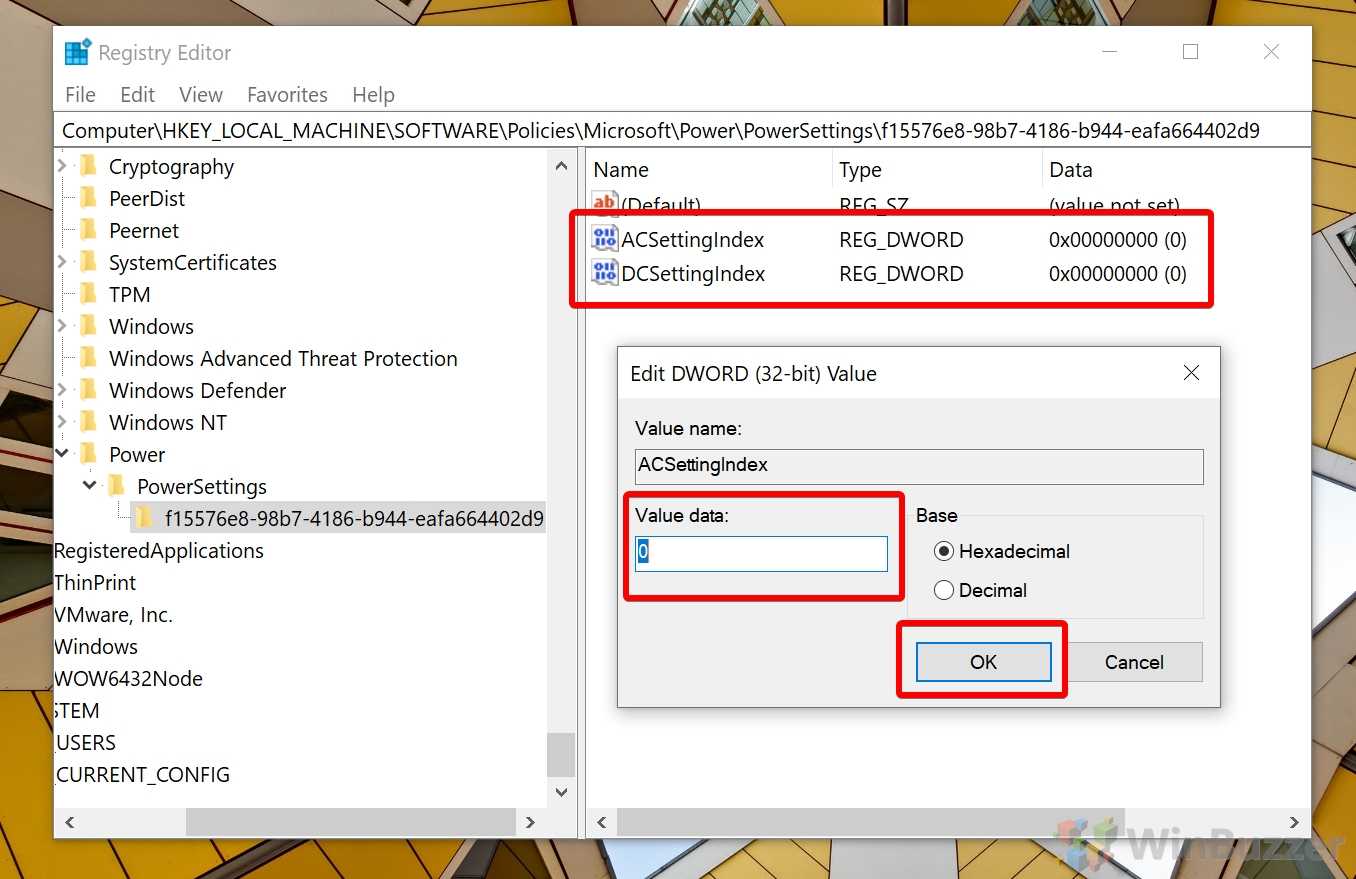Select the RegisteredApplications key
This screenshot has height=879, width=1356.
tap(159, 550)
